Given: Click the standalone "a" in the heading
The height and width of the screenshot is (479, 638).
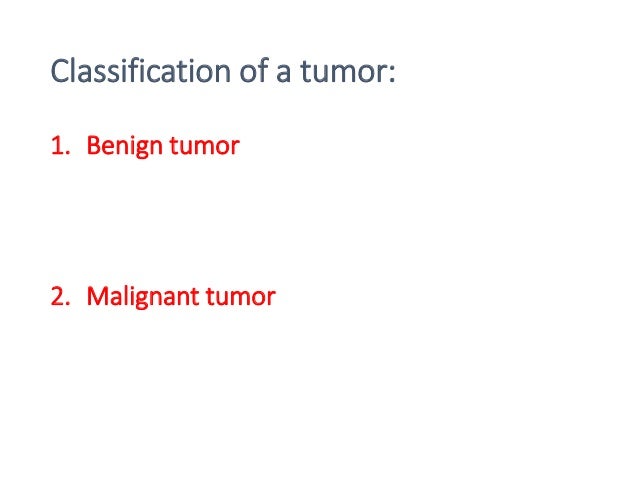Looking at the screenshot, I should click(x=284, y=73).
